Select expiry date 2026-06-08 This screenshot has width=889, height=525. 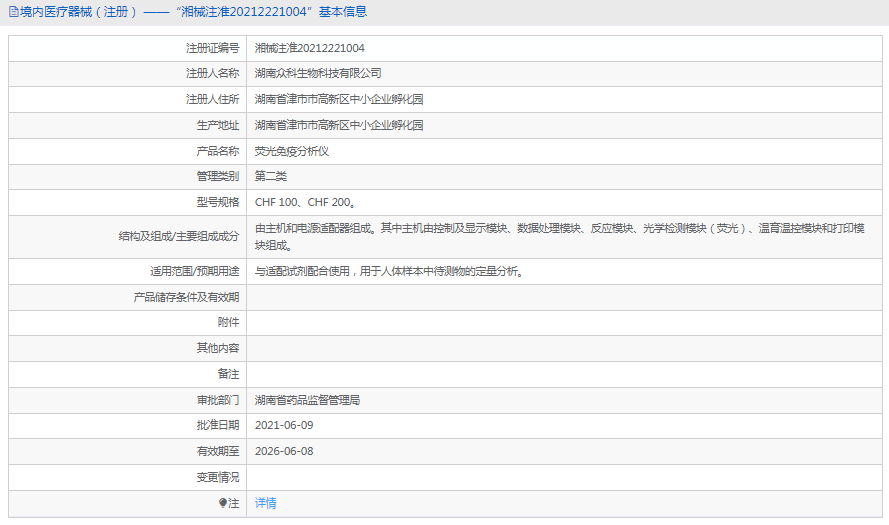point(284,451)
